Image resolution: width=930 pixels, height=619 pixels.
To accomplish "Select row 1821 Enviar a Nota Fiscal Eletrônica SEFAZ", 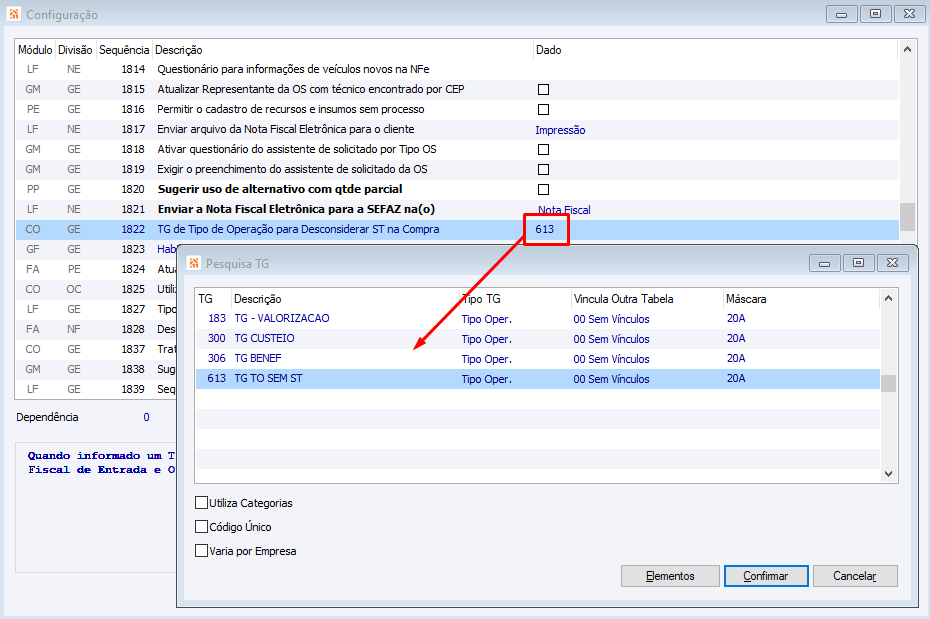I will tap(457, 209).
